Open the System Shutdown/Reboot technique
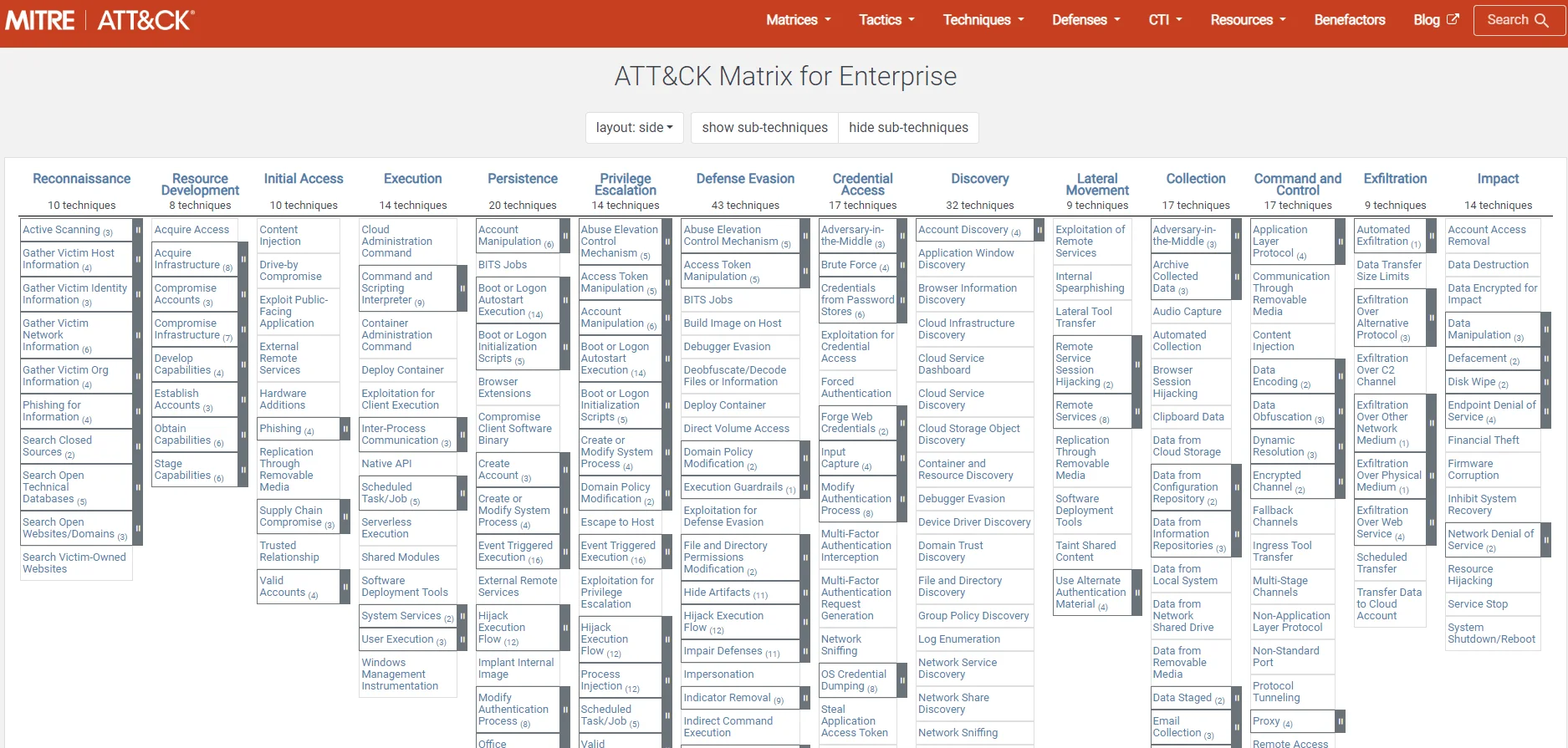Screen dimensions: 1568x748 coord(1491,634)
